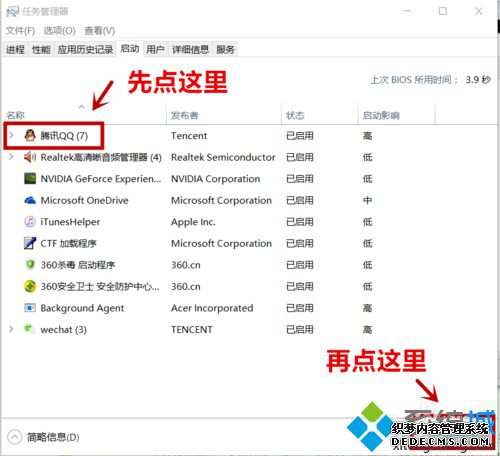Viewport: 500px width, 456px height.
Task: Click publisher TENCENT in the wechat row
Action: [192, 330]
